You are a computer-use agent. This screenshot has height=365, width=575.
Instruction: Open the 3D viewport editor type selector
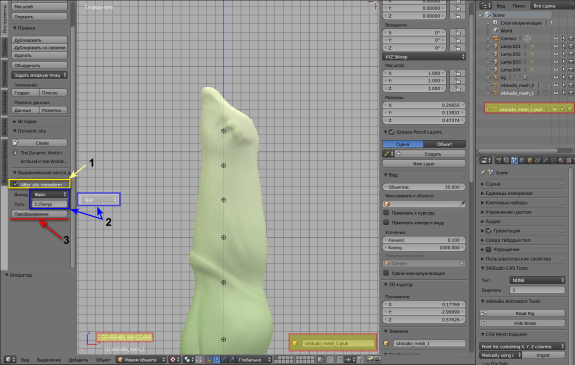(x=10, y=359)
